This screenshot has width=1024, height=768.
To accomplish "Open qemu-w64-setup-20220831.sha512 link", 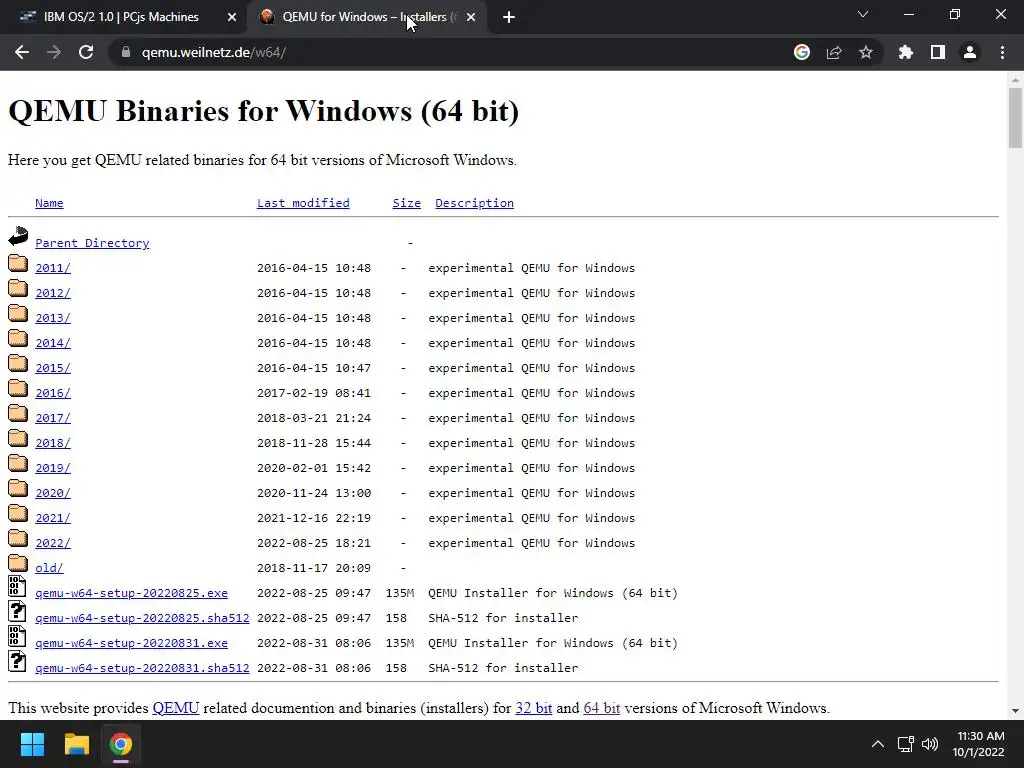I will pyautogui.click(x=142, y=668).
